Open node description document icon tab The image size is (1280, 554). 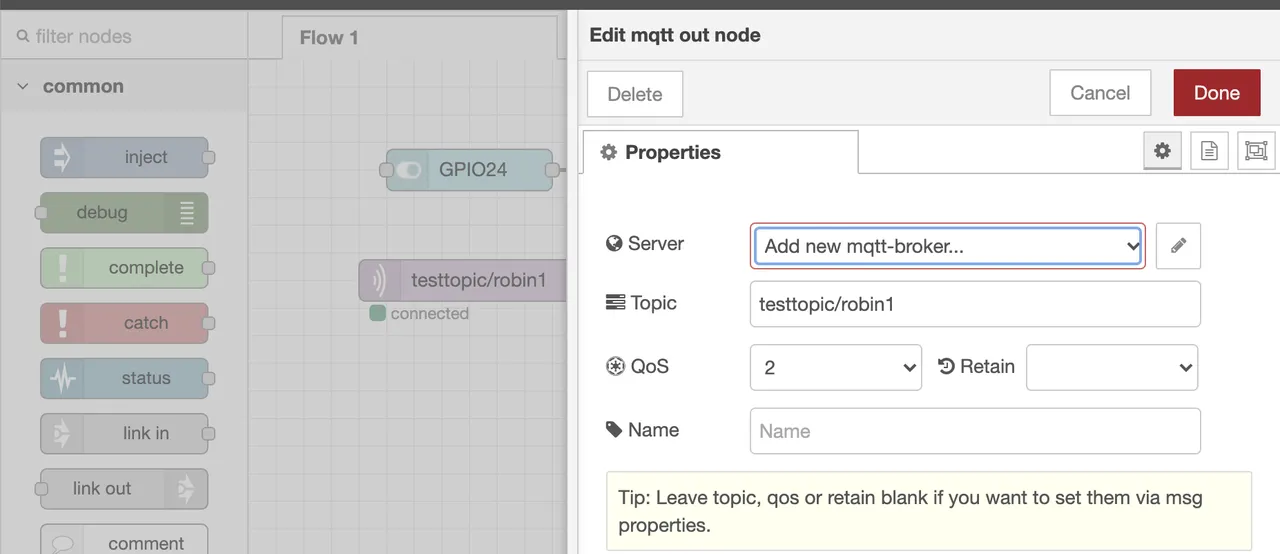(x=1209, y=151)
